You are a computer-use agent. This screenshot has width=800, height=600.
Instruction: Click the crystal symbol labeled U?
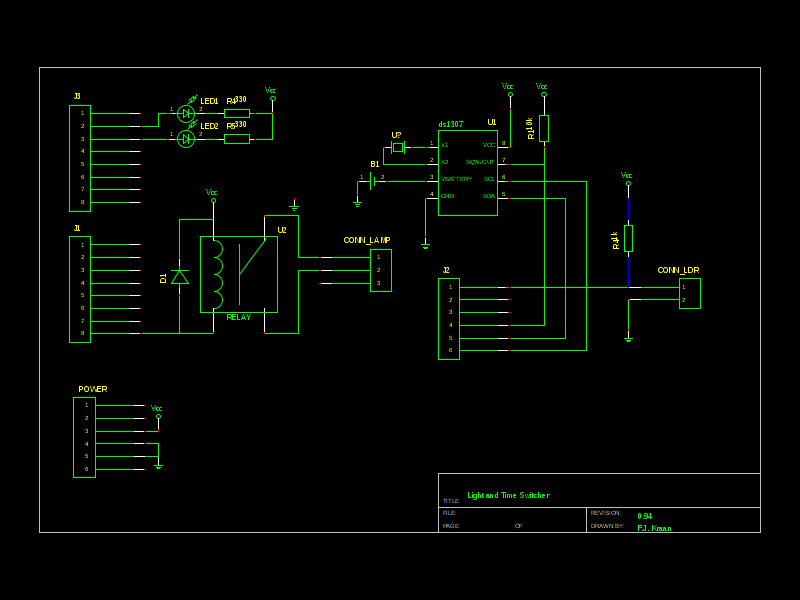click(398, 147)
